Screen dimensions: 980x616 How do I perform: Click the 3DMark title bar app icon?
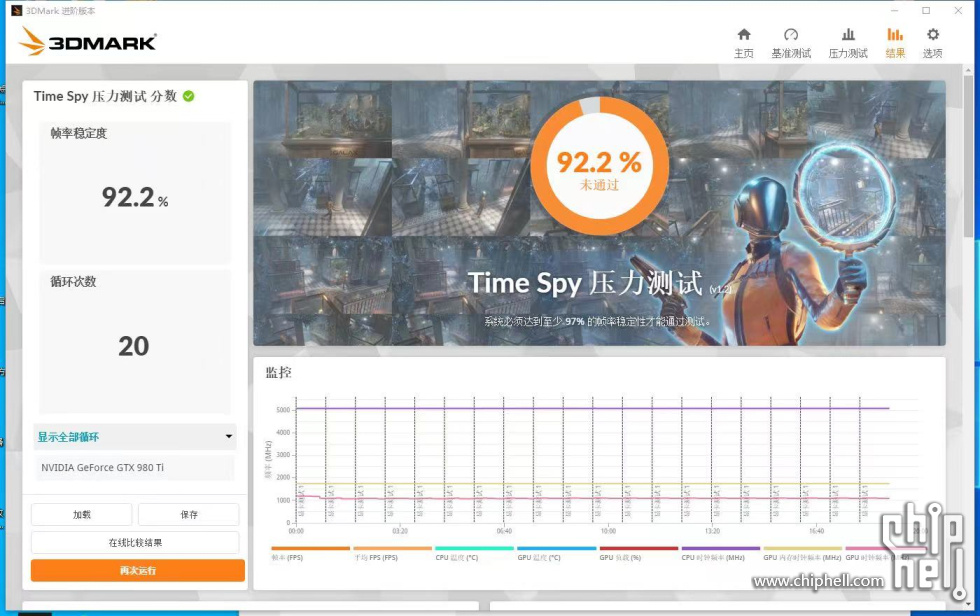coord(16,11)
